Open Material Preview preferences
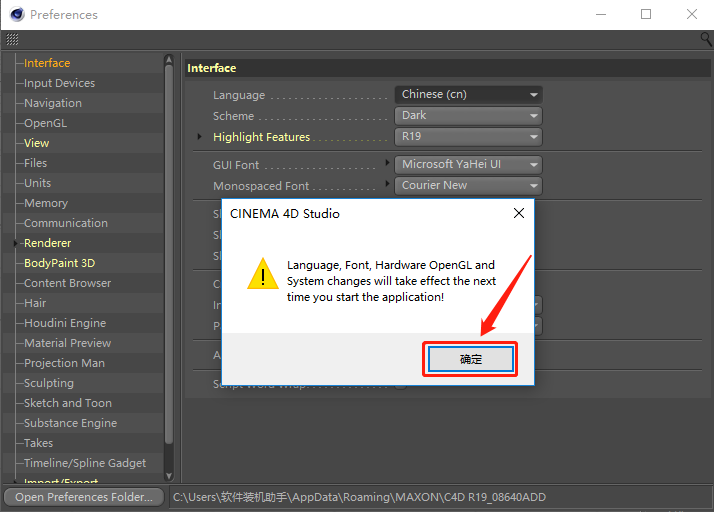714x512 pixels. click(67, 343)
